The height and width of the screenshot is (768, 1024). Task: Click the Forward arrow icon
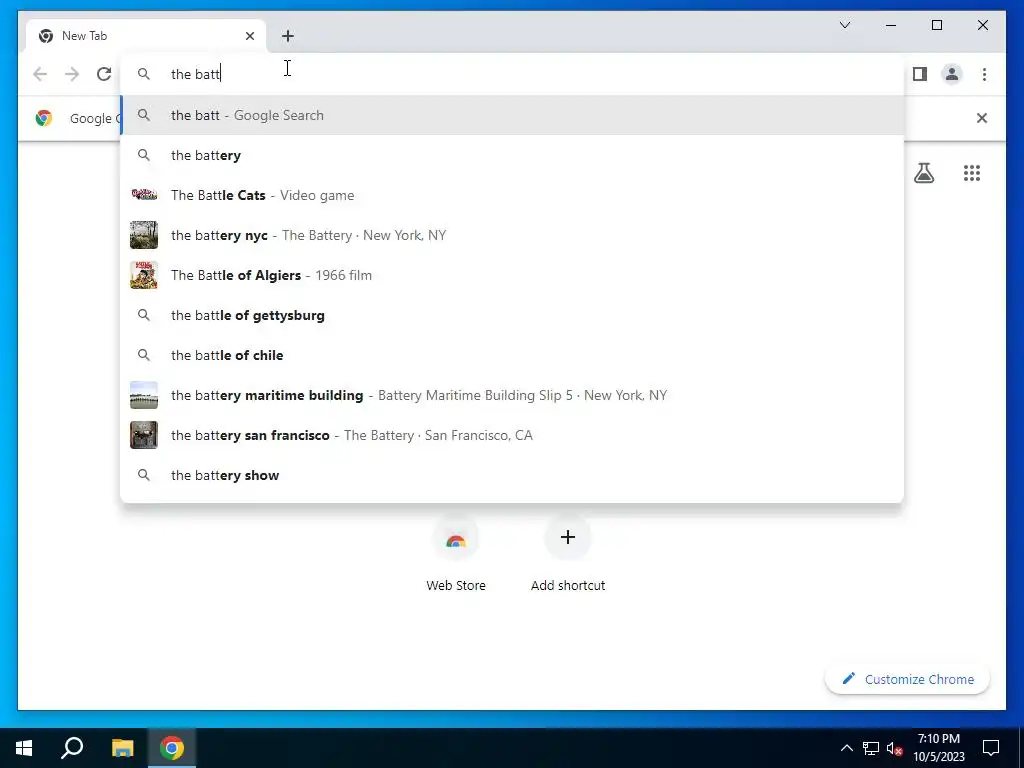[72, 74]
